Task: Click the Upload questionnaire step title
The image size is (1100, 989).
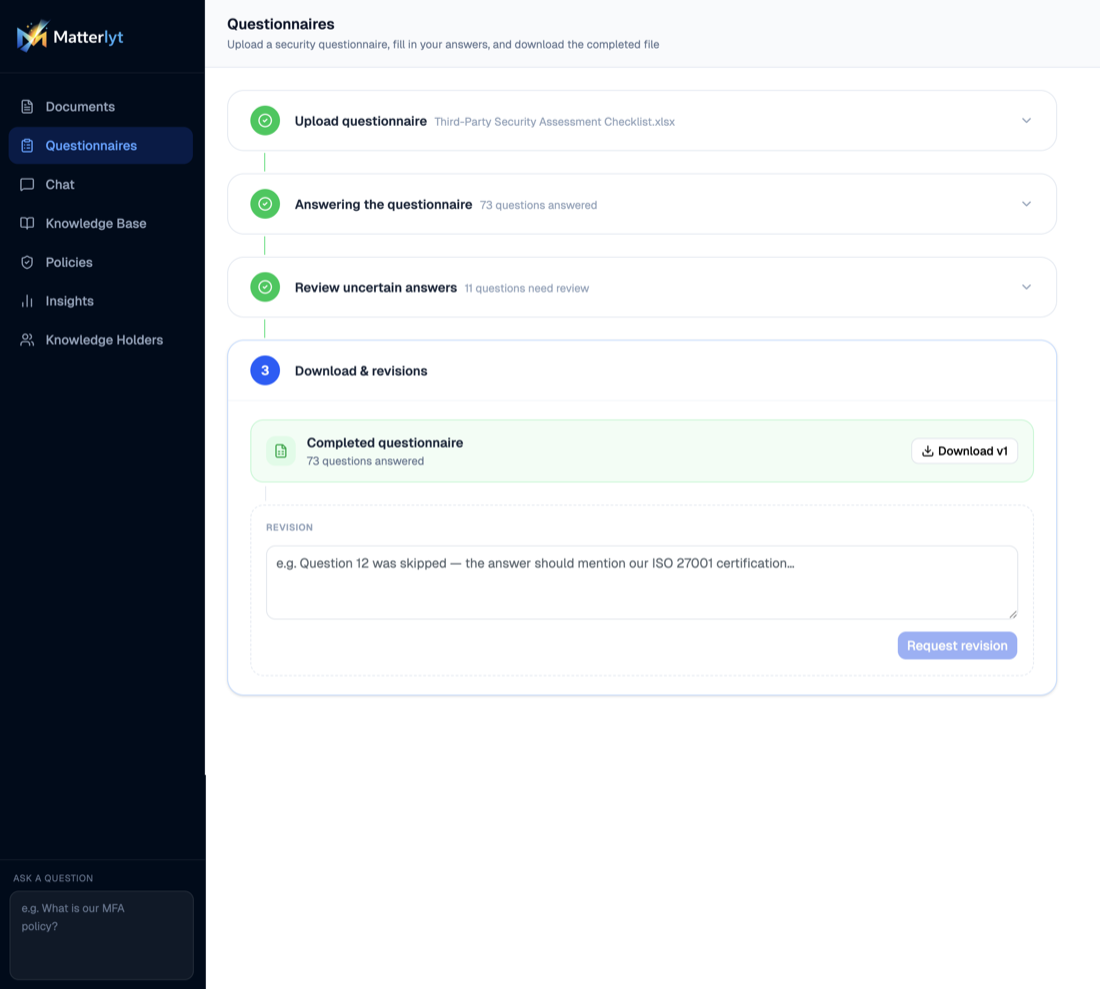Action: point(361,121)
